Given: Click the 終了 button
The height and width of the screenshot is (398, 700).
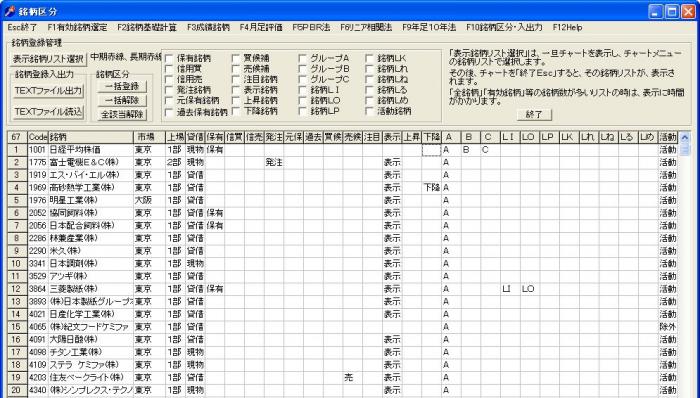Looking at the screenshot, I should (534, 115).
